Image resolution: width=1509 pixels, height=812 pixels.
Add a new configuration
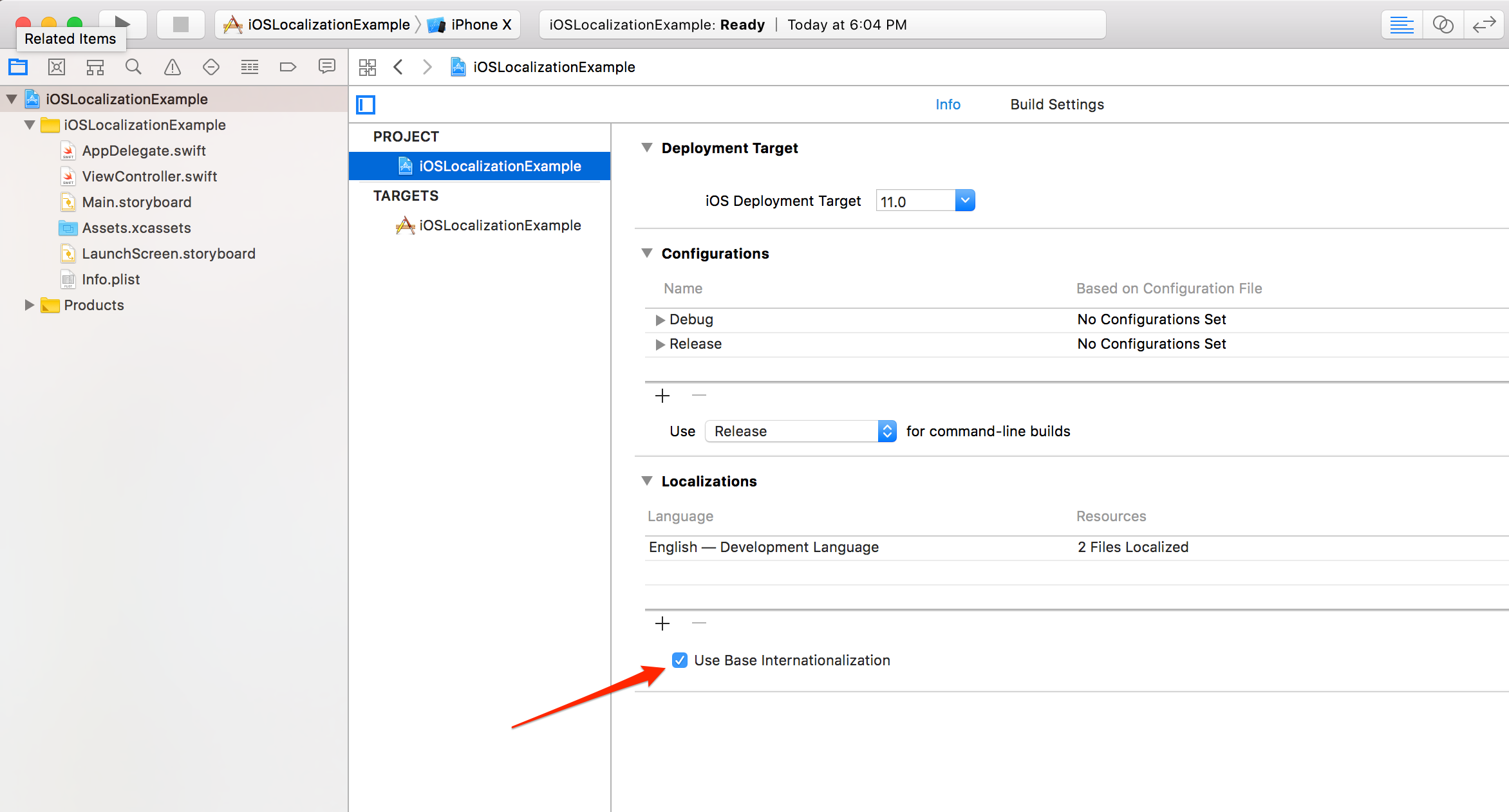(662, 396)
